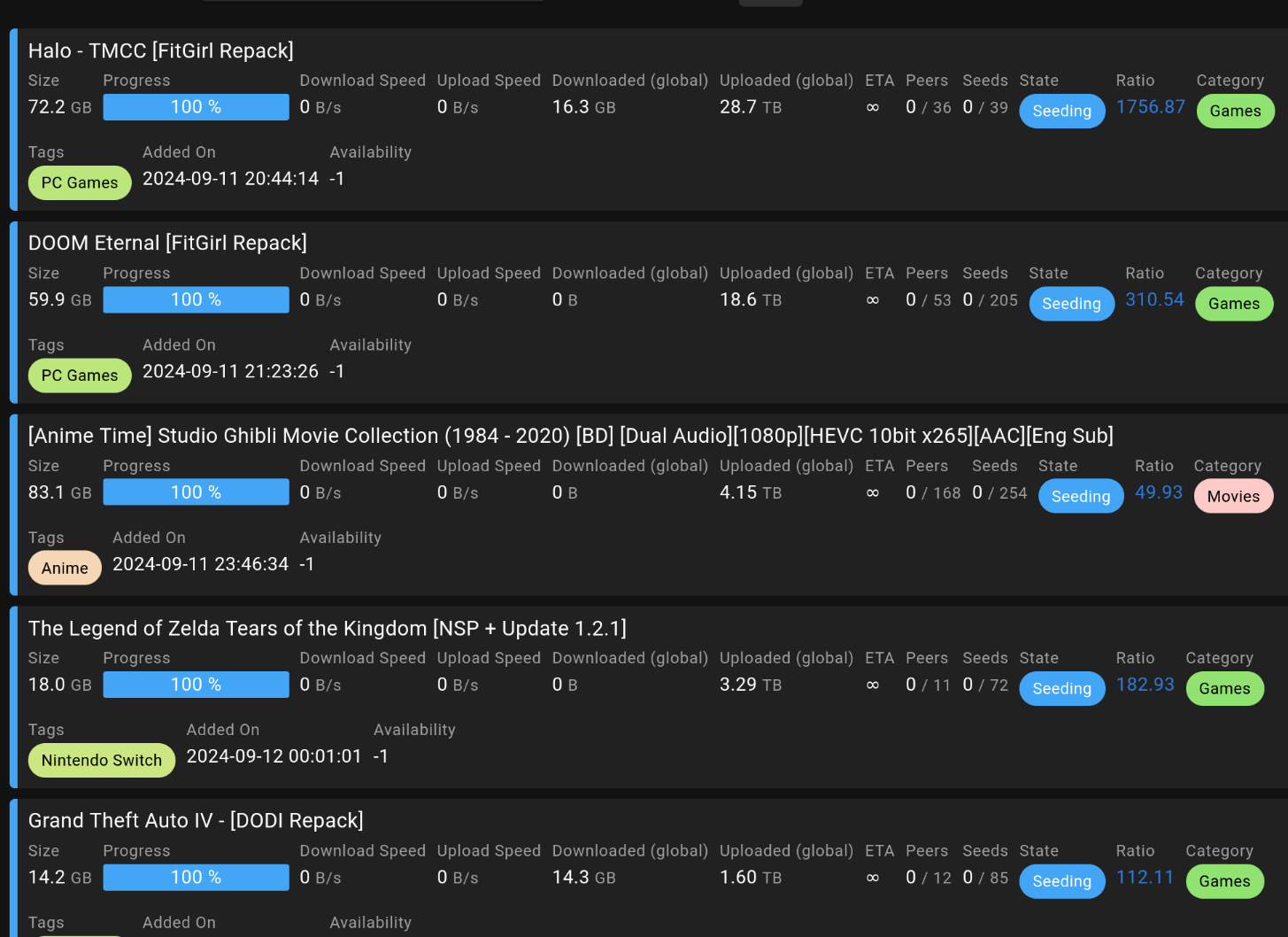
Task: Click the DOOM Eternal Seeding chip
Action: (1071, 304)
